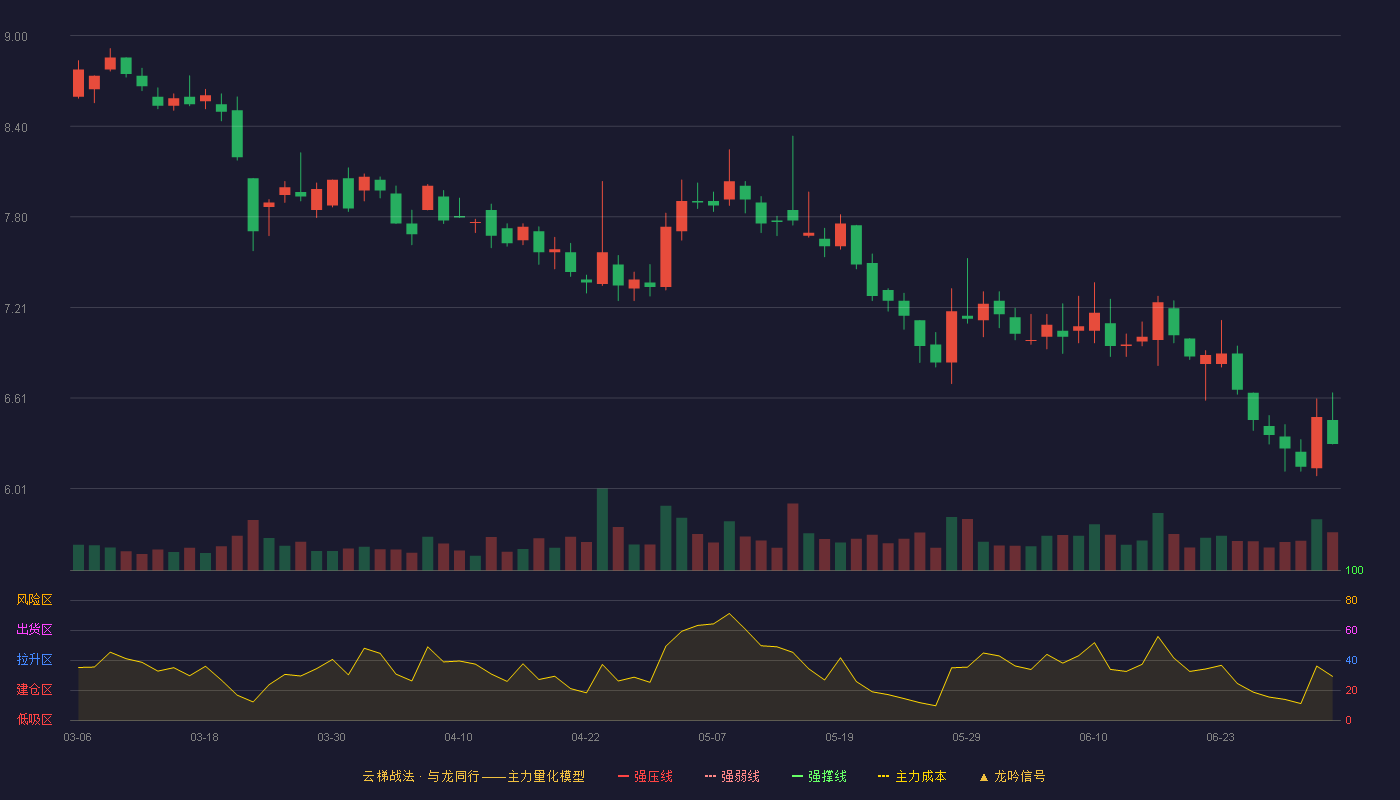Image resolution: width=1400 pixels, height=800 pixels.
Task: Click the green 100 indicator scale value
Action: [x=1354, y=571]
